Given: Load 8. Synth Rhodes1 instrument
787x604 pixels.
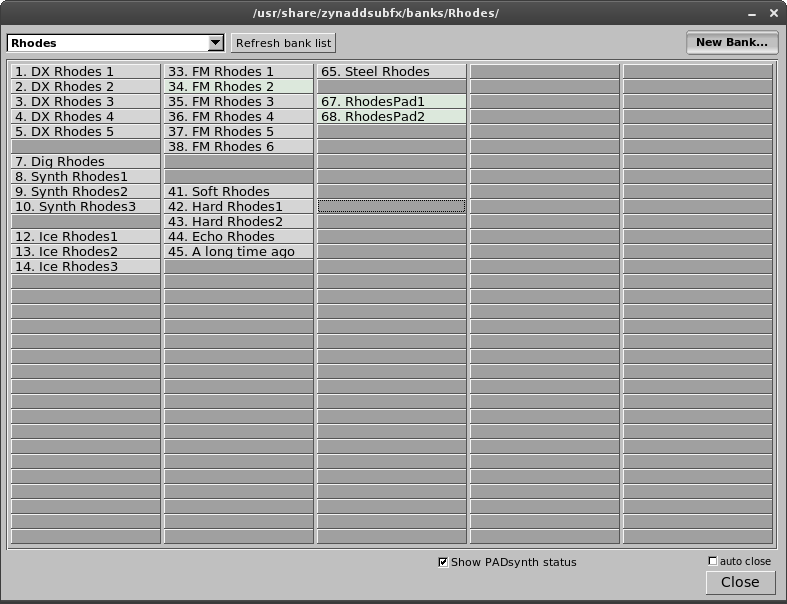Looking at the screenshot, I should (x=85, y=177).
